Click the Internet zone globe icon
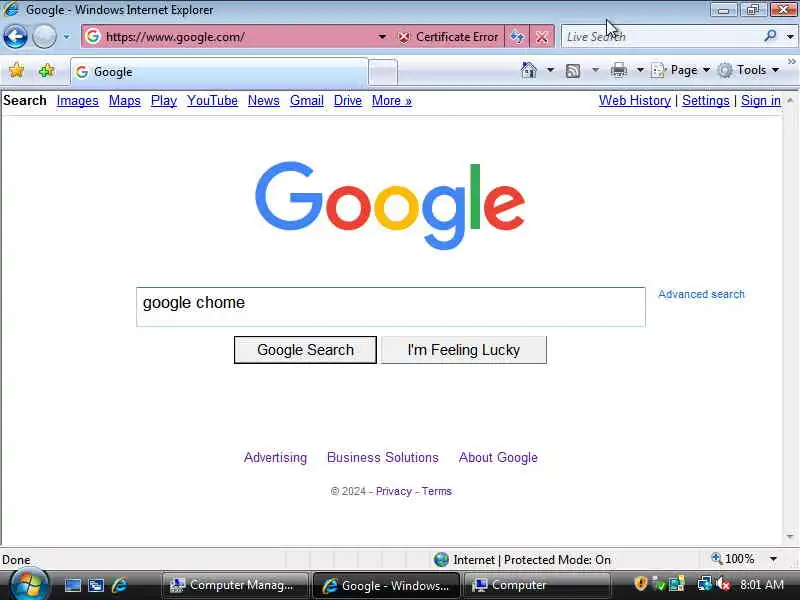The image size is (800, 600). pos(441,560)
